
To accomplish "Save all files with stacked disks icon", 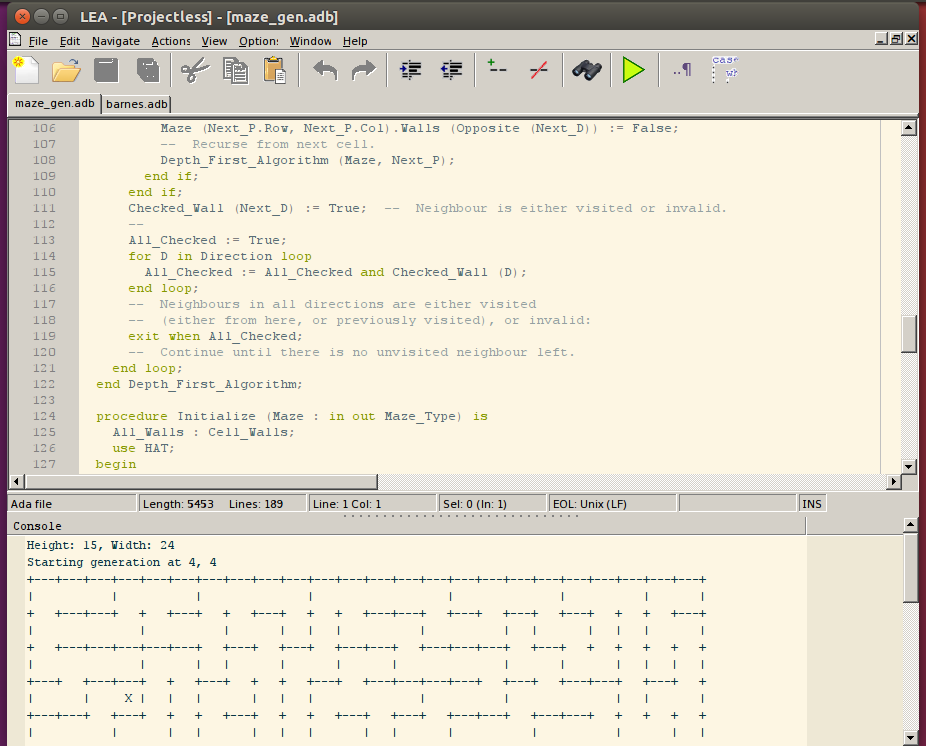I will 148,70.
